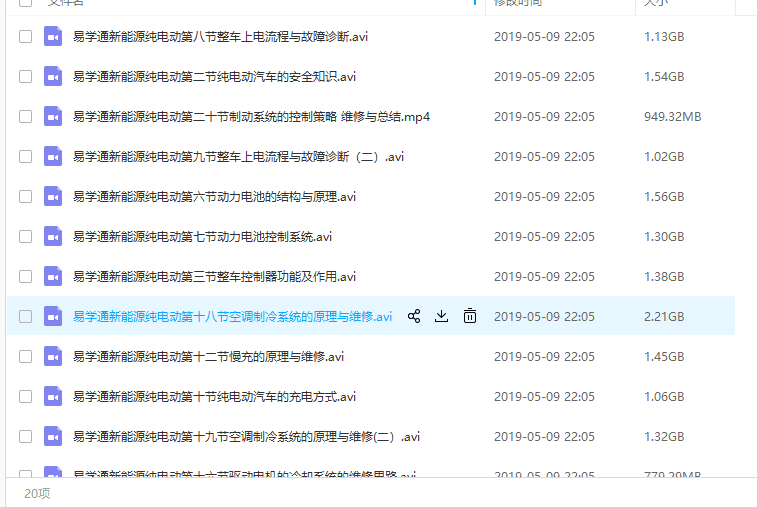The width and height of the screenshot is (757, 507).
Task: Tick checkbox for 第七节动力电池控制系统.avi
Action: click(26, 237)
